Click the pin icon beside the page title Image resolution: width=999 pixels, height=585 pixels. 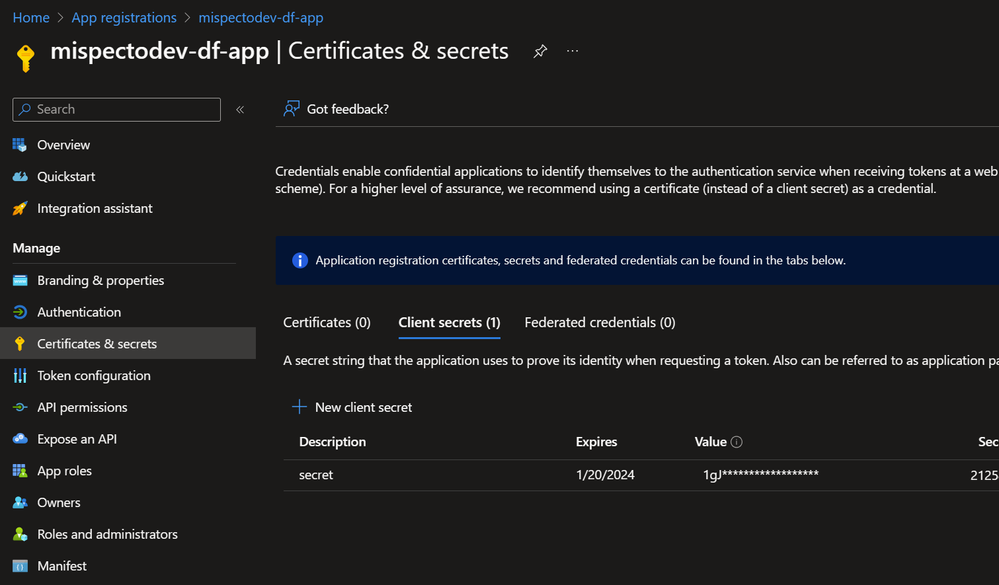click(x=540, y=52)
